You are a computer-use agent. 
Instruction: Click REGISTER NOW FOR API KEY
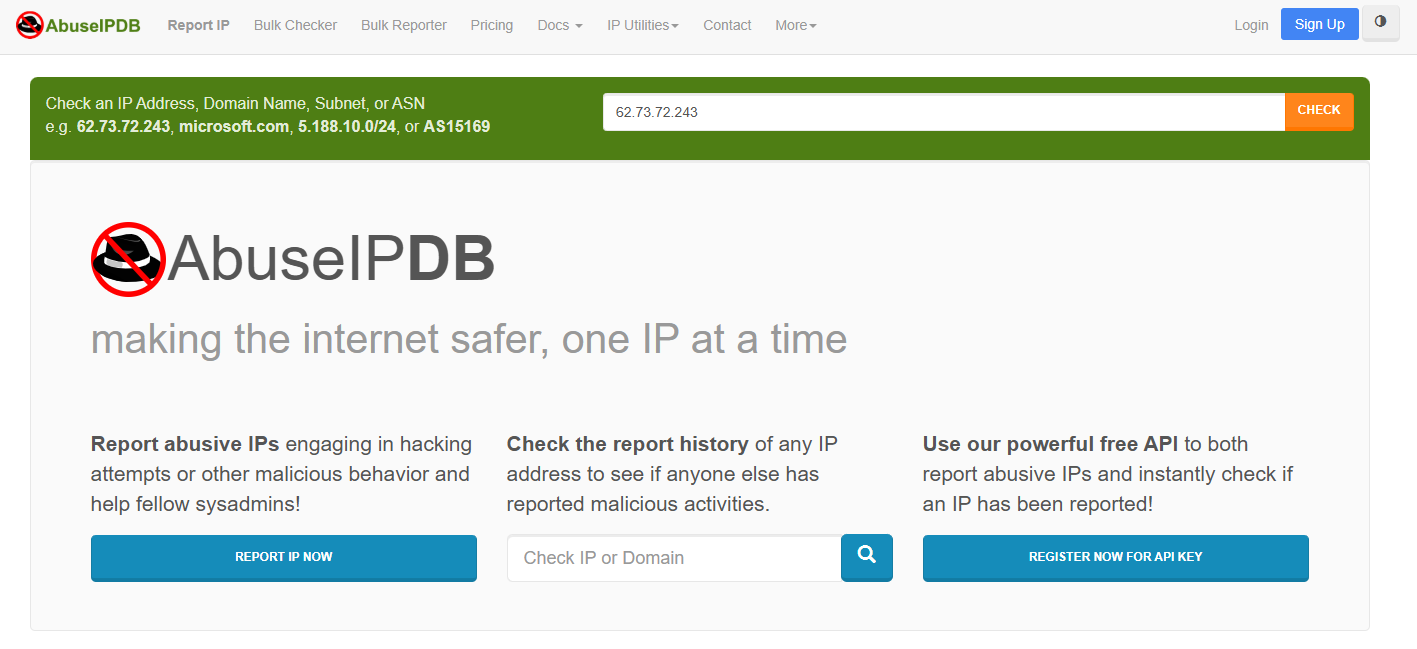click(x=1115, y=558)
